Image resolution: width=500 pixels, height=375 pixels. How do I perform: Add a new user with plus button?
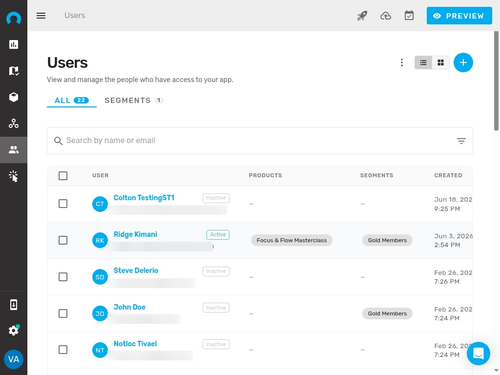click(x=463, y=63)
